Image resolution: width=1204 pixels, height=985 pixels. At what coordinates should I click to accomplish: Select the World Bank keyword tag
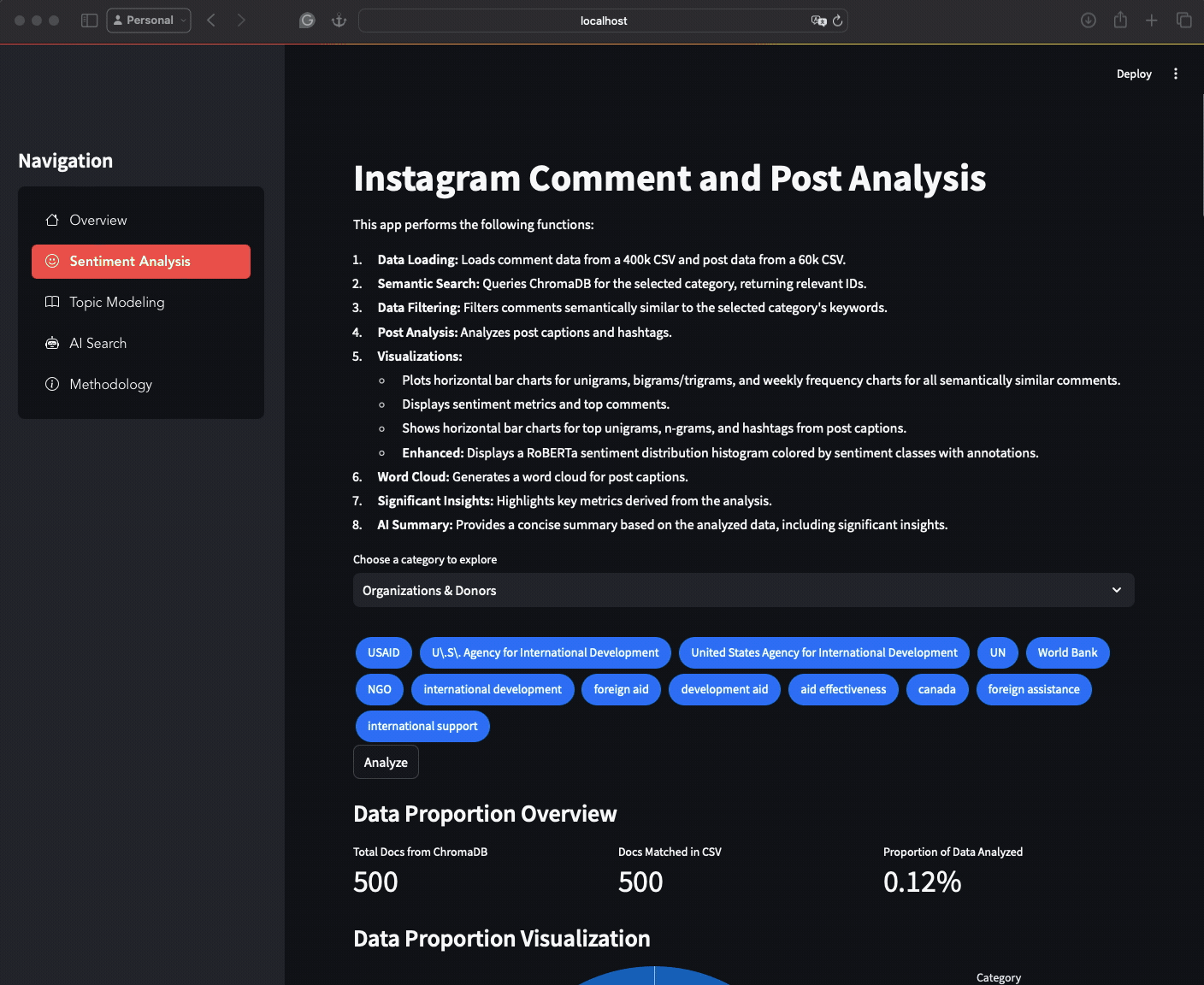pyautogui.click(x=1067, y=652)
